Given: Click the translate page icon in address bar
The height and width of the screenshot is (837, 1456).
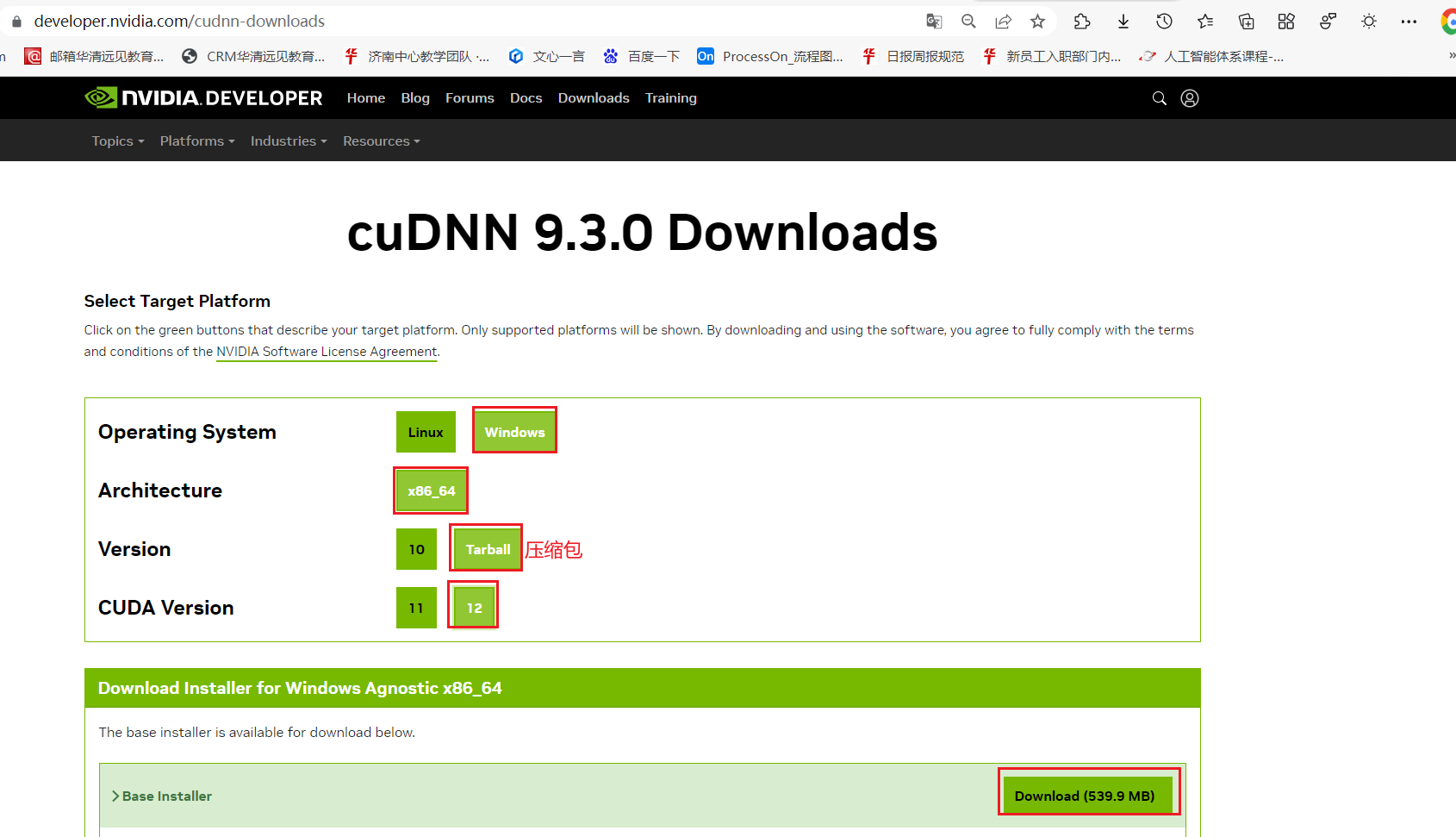Looking at the screenshot, I should [x=934, y=22].
